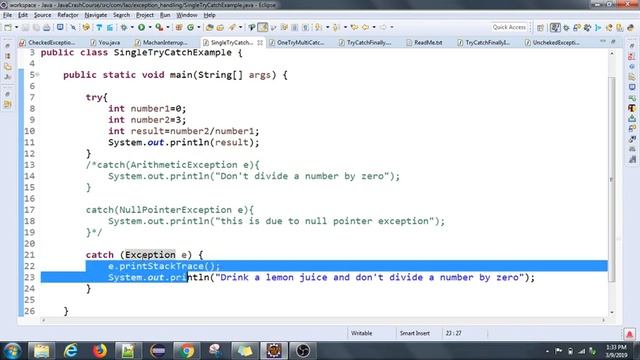
Task: Click the Print toolbar icon
Action: pyautogui.click(x=47, y=27)
